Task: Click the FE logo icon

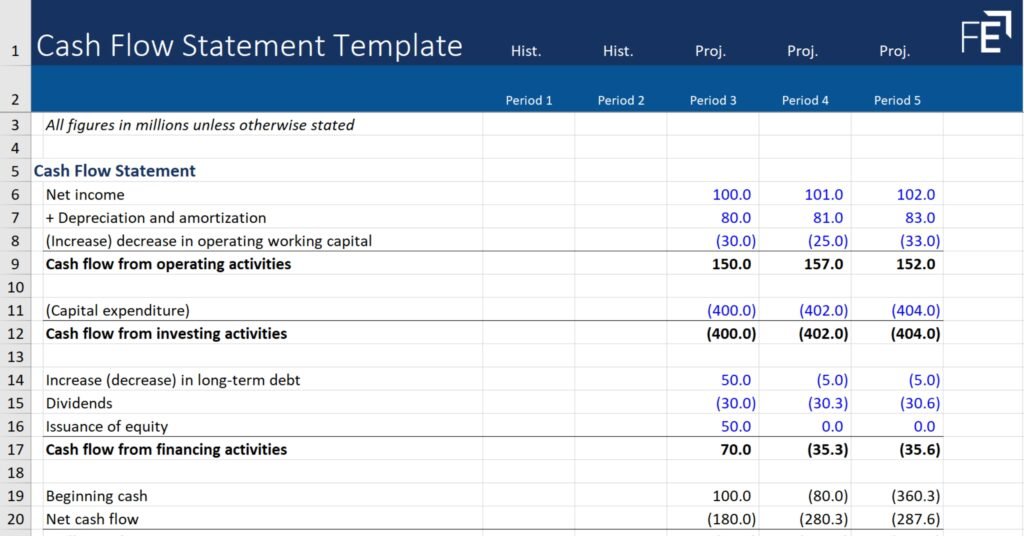Action: click(986, 31)
